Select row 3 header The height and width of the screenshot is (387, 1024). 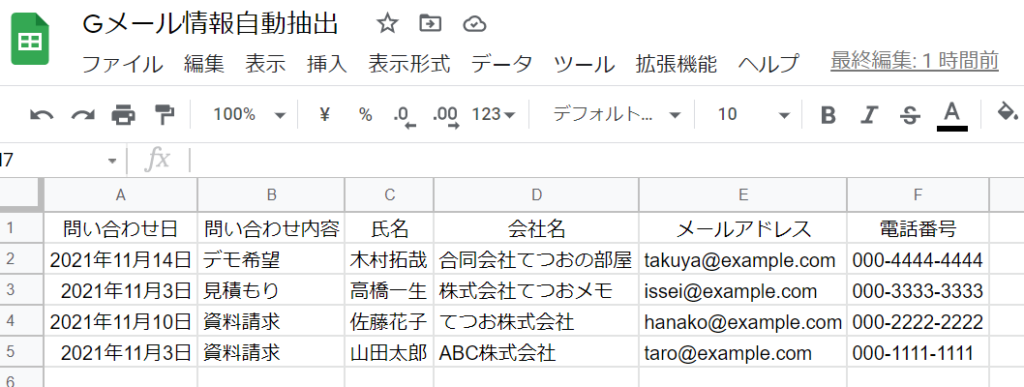point(22,290)
